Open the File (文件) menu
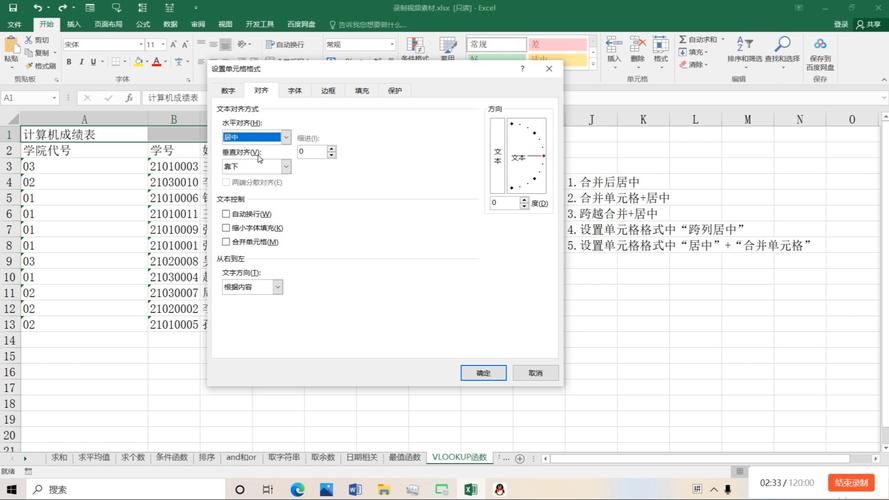889x500 pixels. [x=15, y=24]
